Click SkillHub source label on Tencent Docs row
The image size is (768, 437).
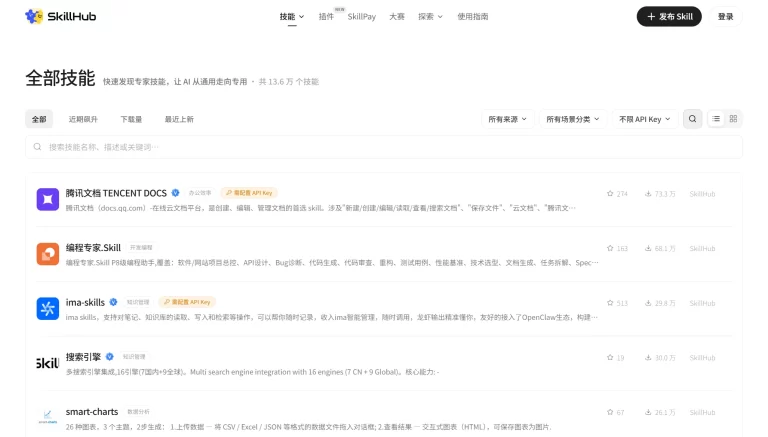(x=702, y=194)
